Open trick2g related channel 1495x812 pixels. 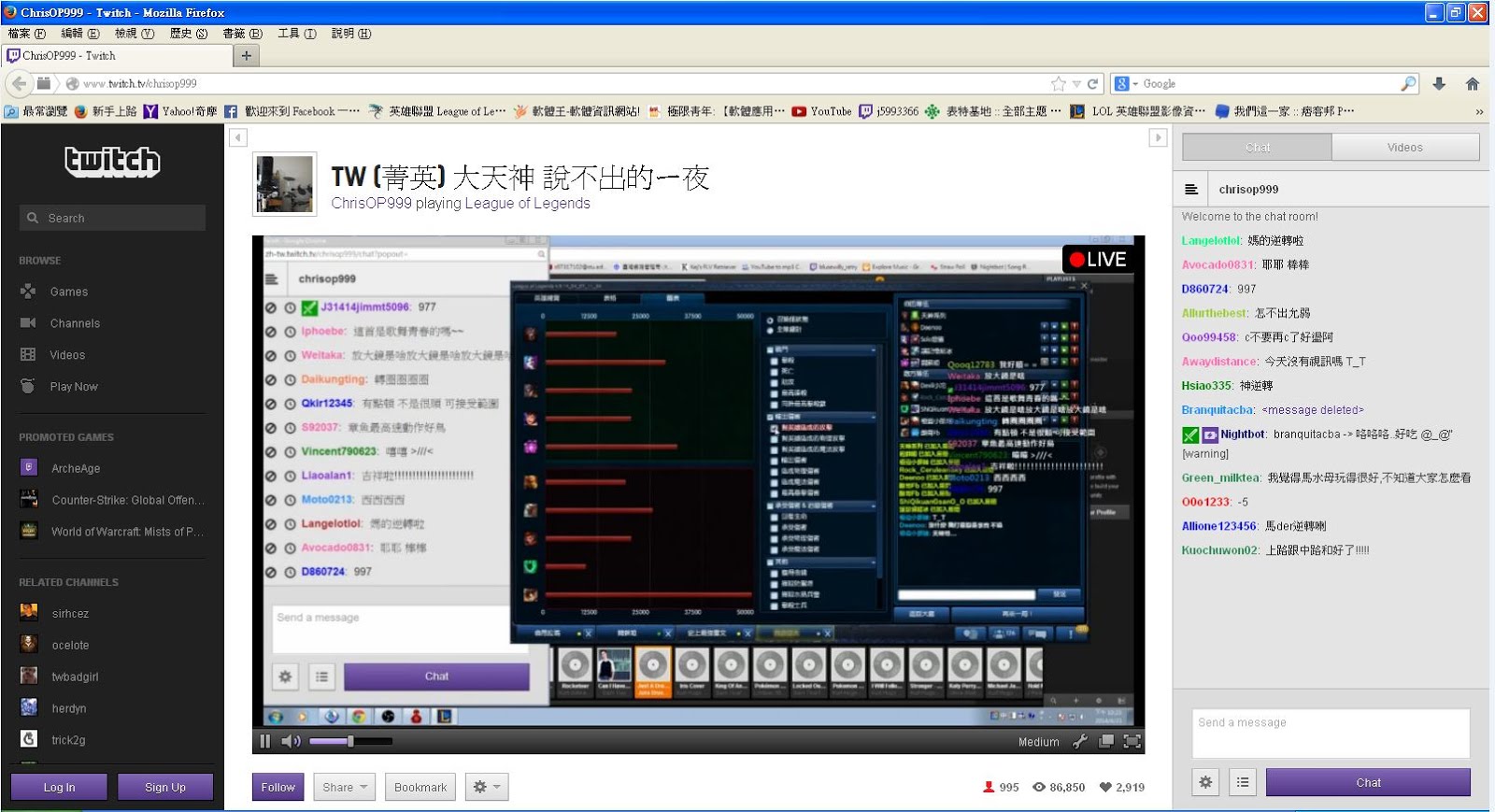click(68, 740)
